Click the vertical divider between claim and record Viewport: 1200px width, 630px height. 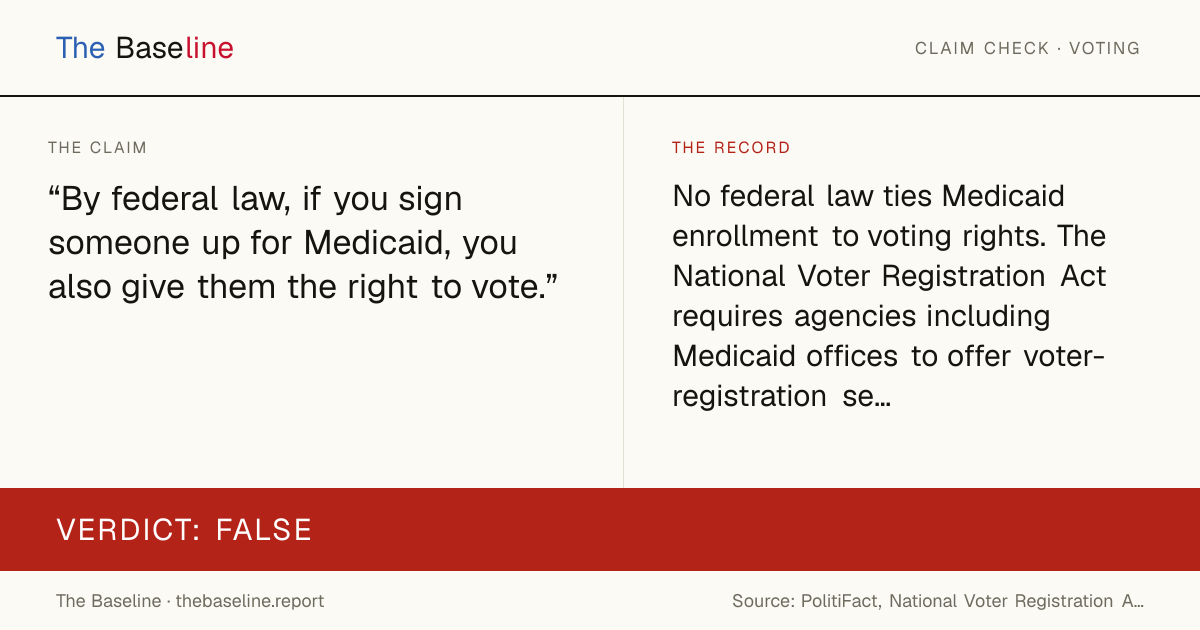623,292
